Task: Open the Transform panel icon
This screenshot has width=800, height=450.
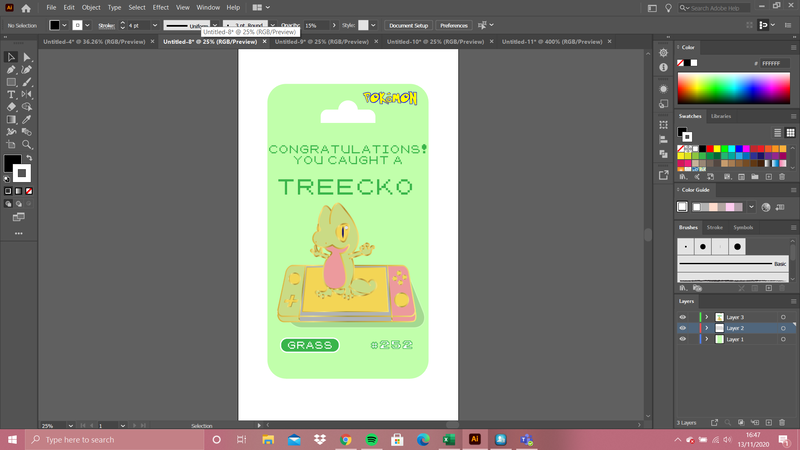Action: coord(663,125)
